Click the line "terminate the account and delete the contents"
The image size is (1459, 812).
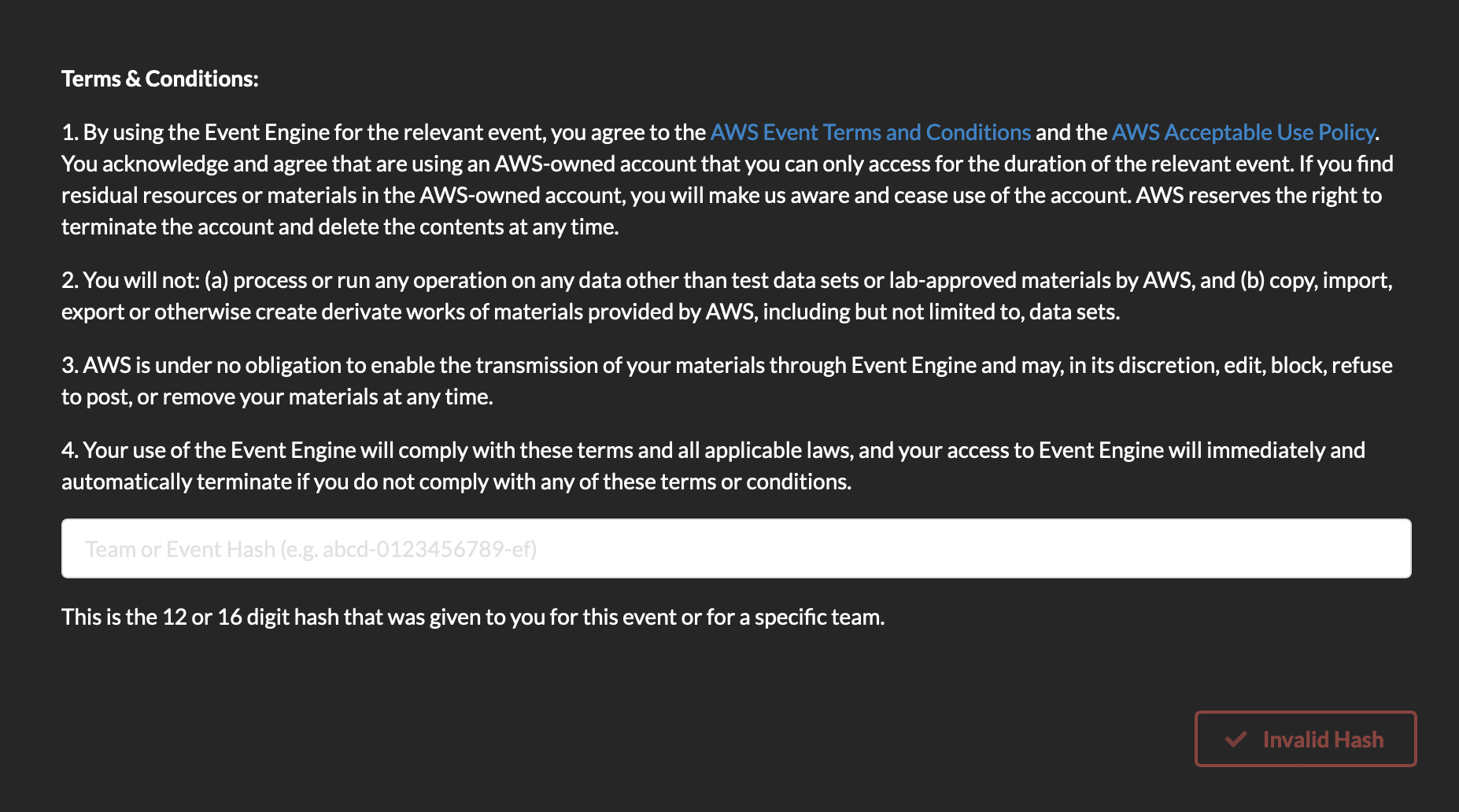tap(340, 227)
